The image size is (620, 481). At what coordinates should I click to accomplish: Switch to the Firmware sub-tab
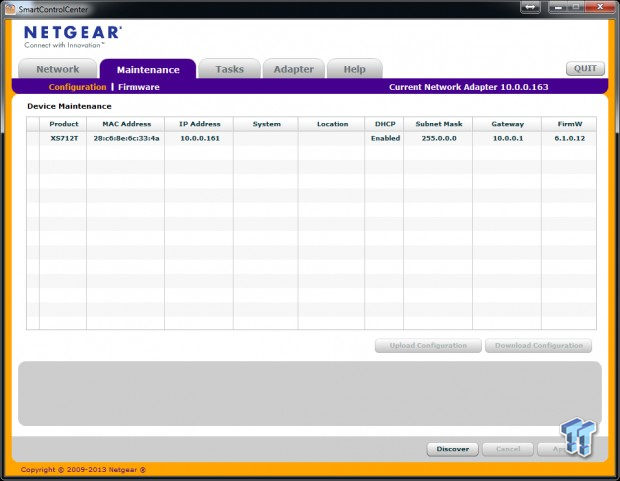[x=139, y=87]
